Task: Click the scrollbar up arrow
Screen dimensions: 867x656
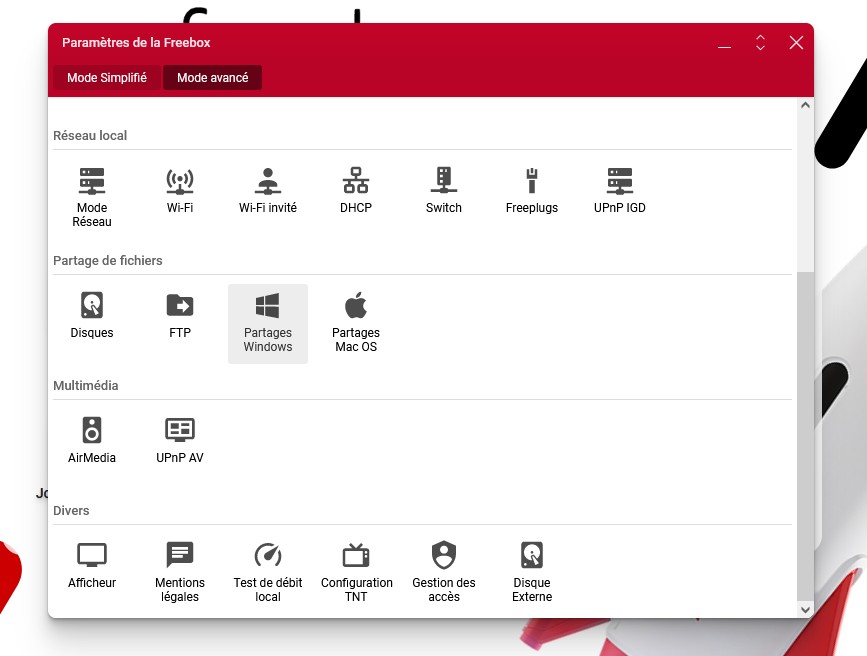Action: pos(804,106)
